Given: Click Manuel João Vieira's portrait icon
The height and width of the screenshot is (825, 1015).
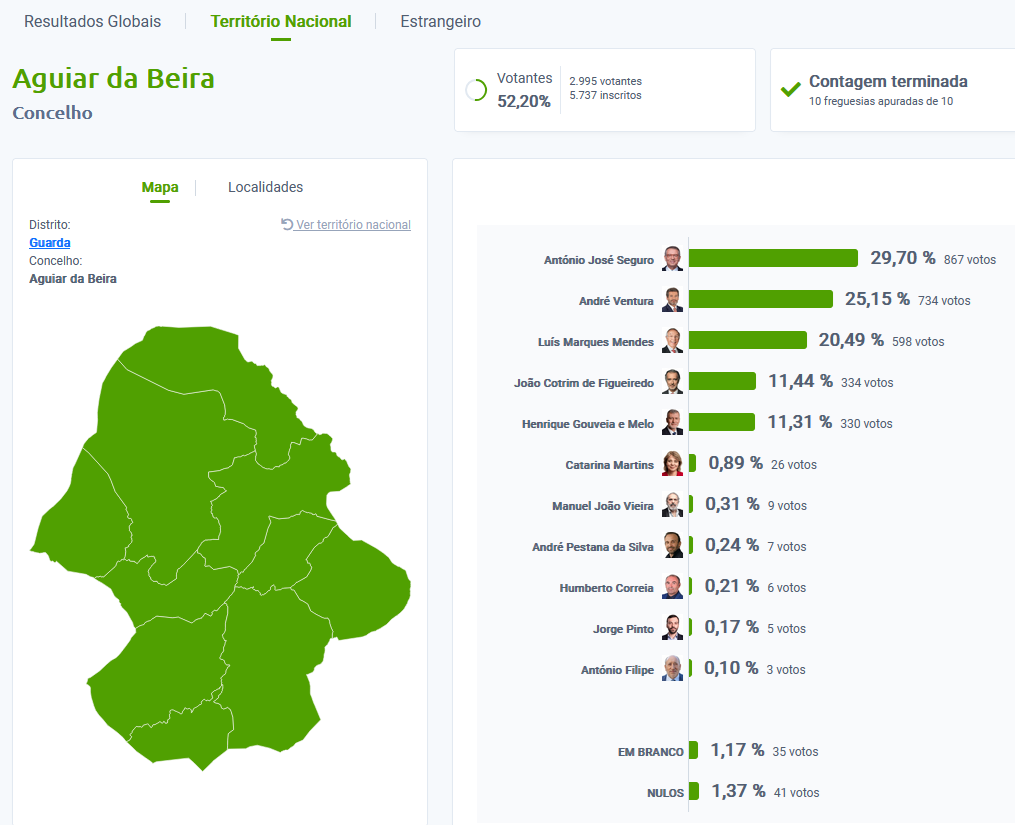Looking at the screenshot, I should [673, 505].
